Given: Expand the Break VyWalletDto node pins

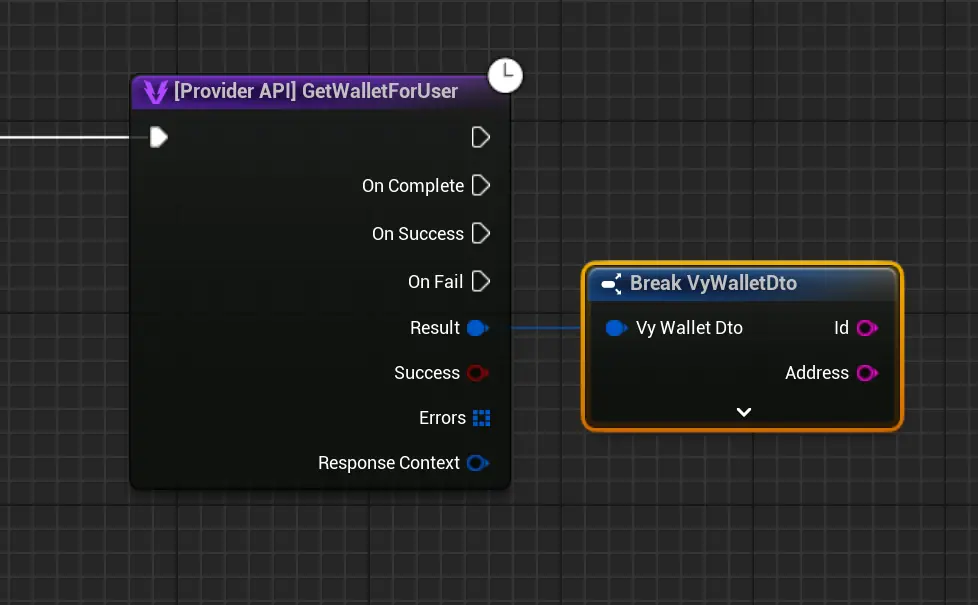Looking at the screenshot, I should pyautogui.click(x=743, y=412).
